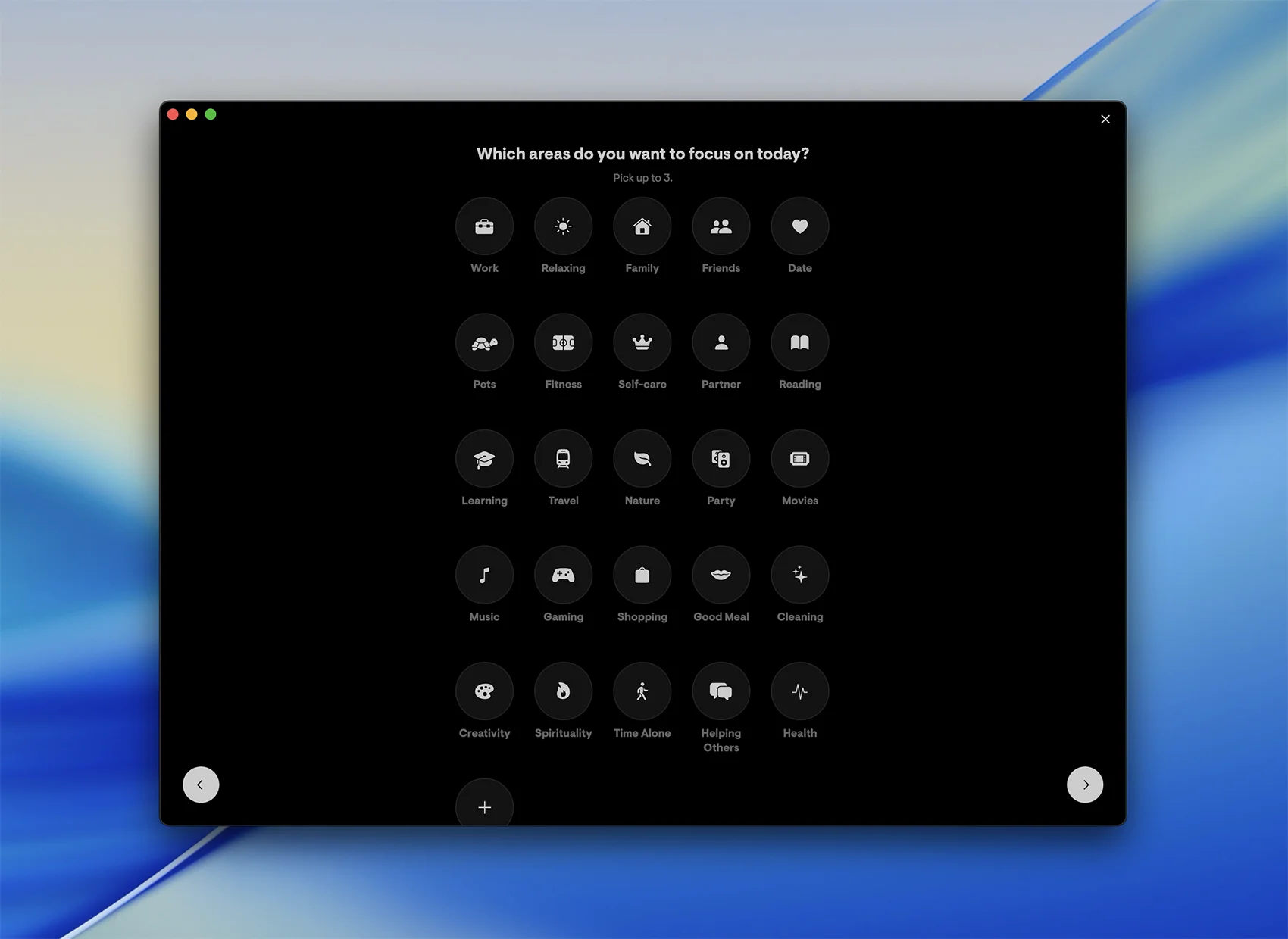Choose the Spirituality flame icon
Image resolution: width=1288 pixels, height=939 pixels.
tap(563, 691)
